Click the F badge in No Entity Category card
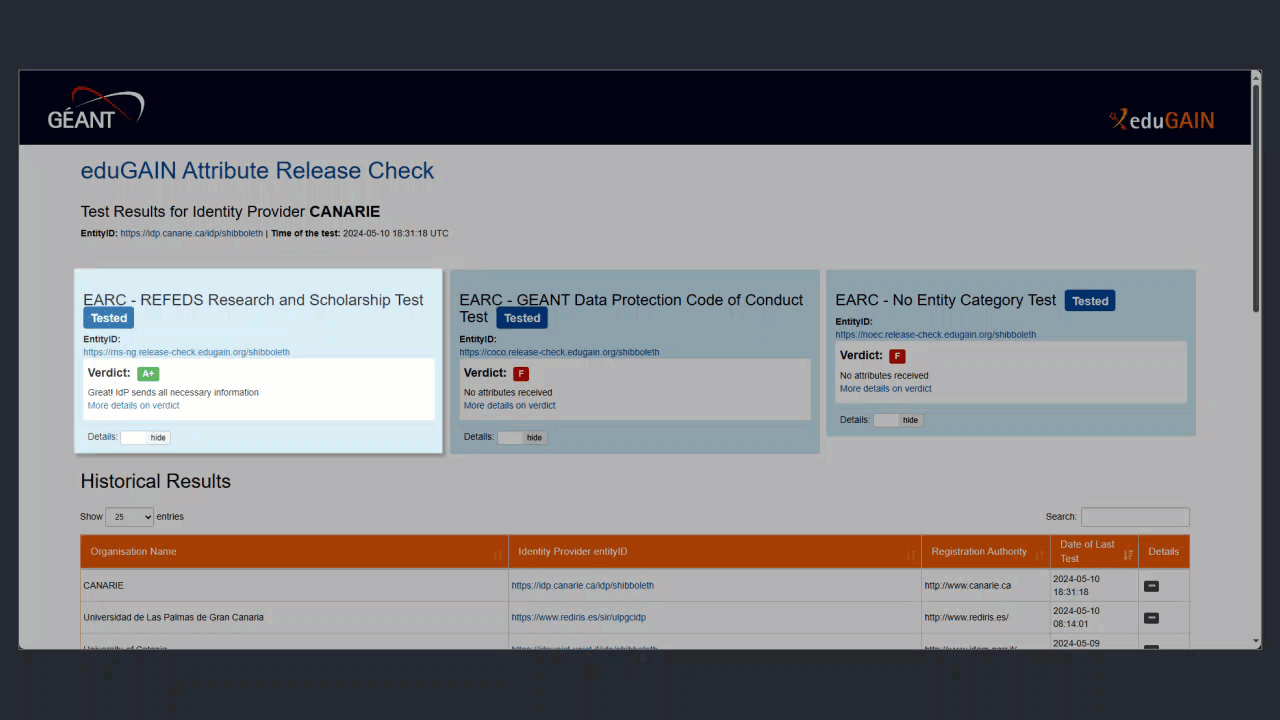1280x720 pixels. point(897,356)
